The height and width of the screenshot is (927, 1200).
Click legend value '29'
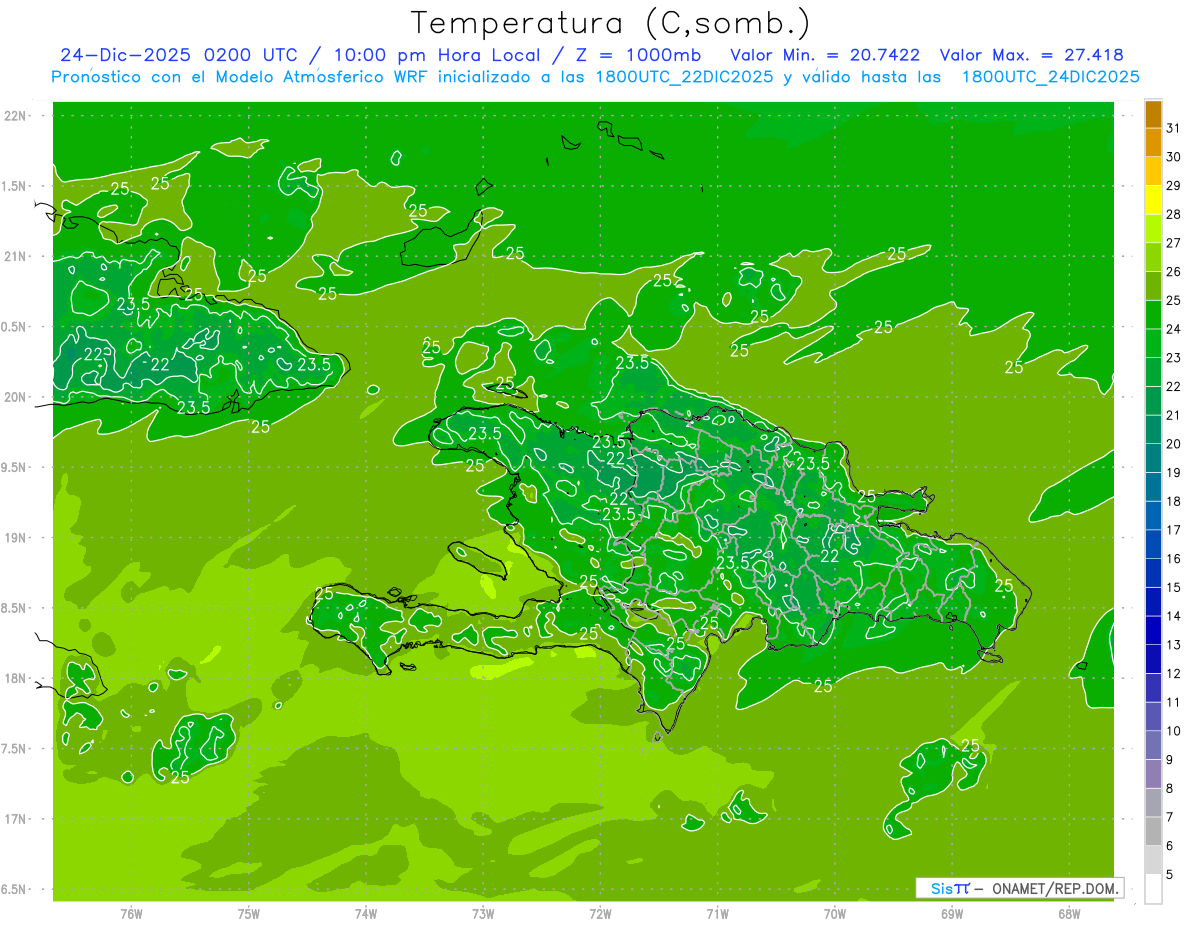coord(1173,185)
